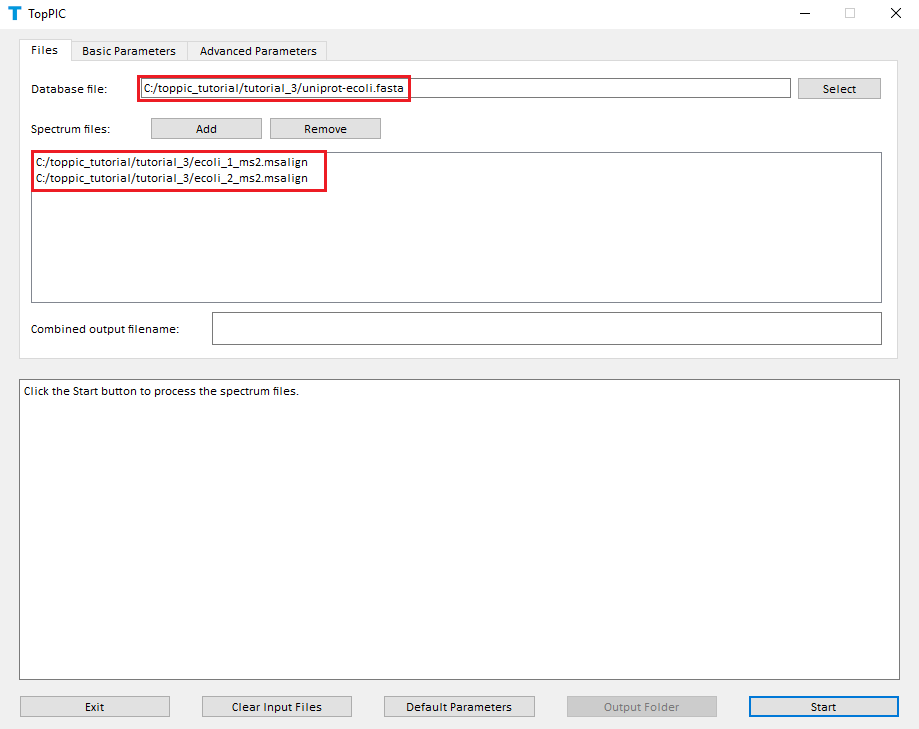919x729 pixels.
Task: Start processing the spectrum files
Action: (823, 707)
